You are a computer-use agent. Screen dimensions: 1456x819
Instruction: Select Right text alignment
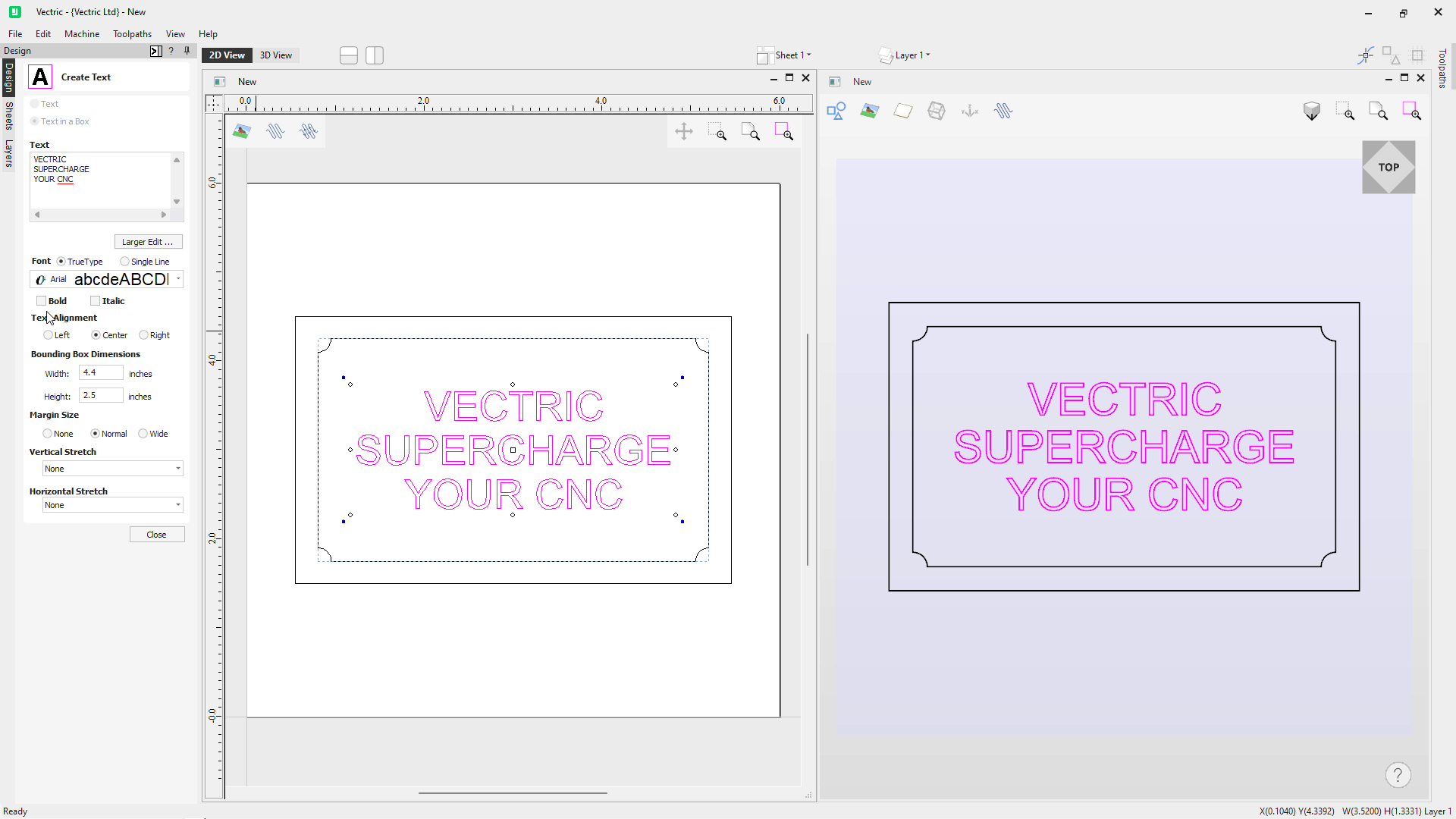point(143,335)
